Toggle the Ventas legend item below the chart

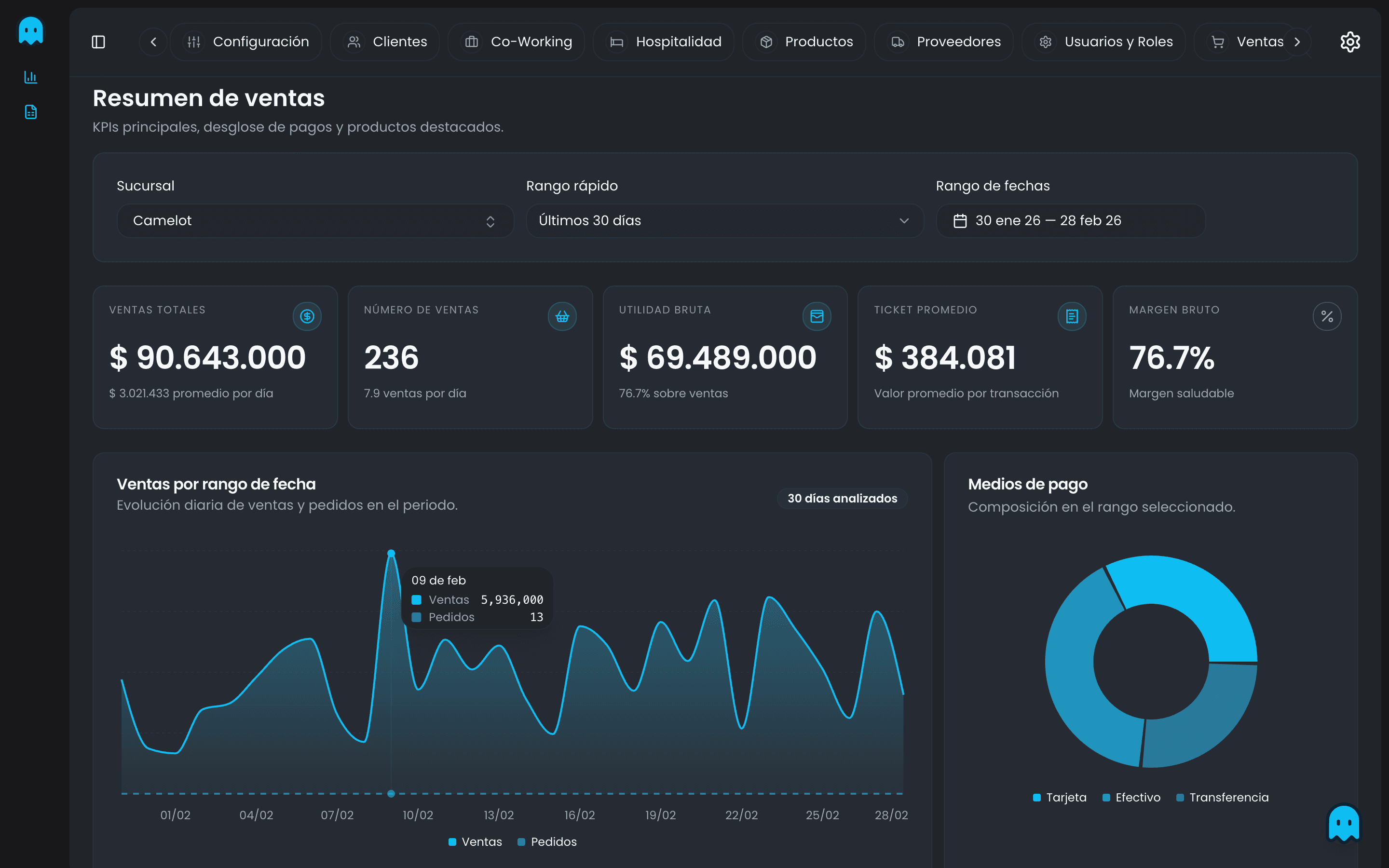point(474,841)
